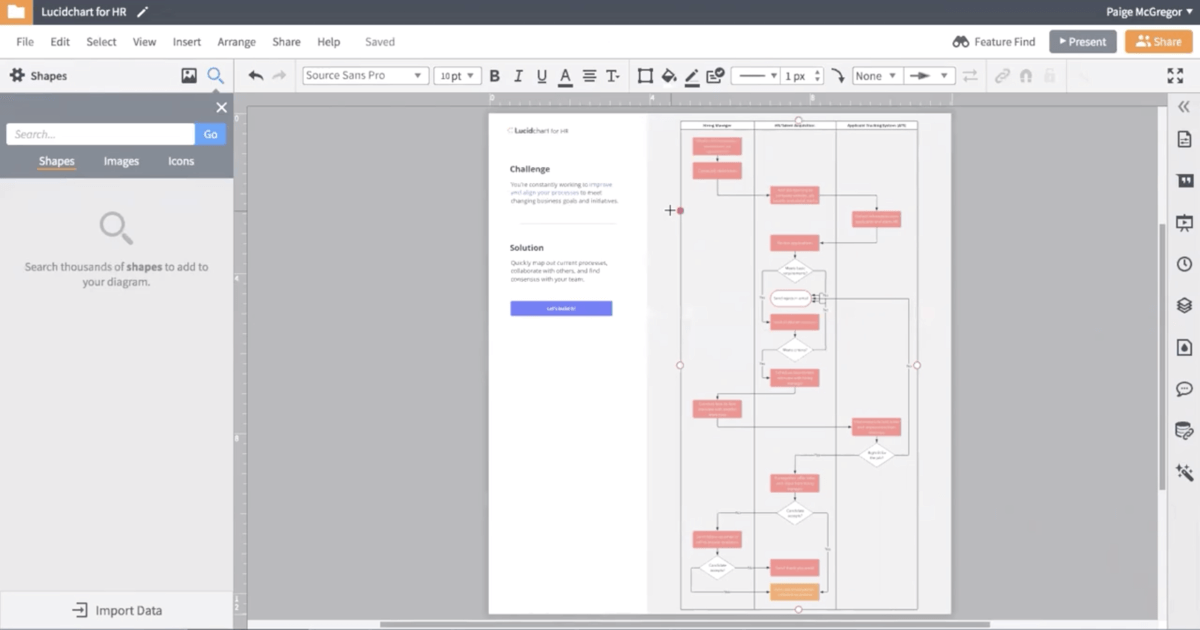Click the Let's build it button
This screenshot has width=1200, height=630.
[561, 308]
